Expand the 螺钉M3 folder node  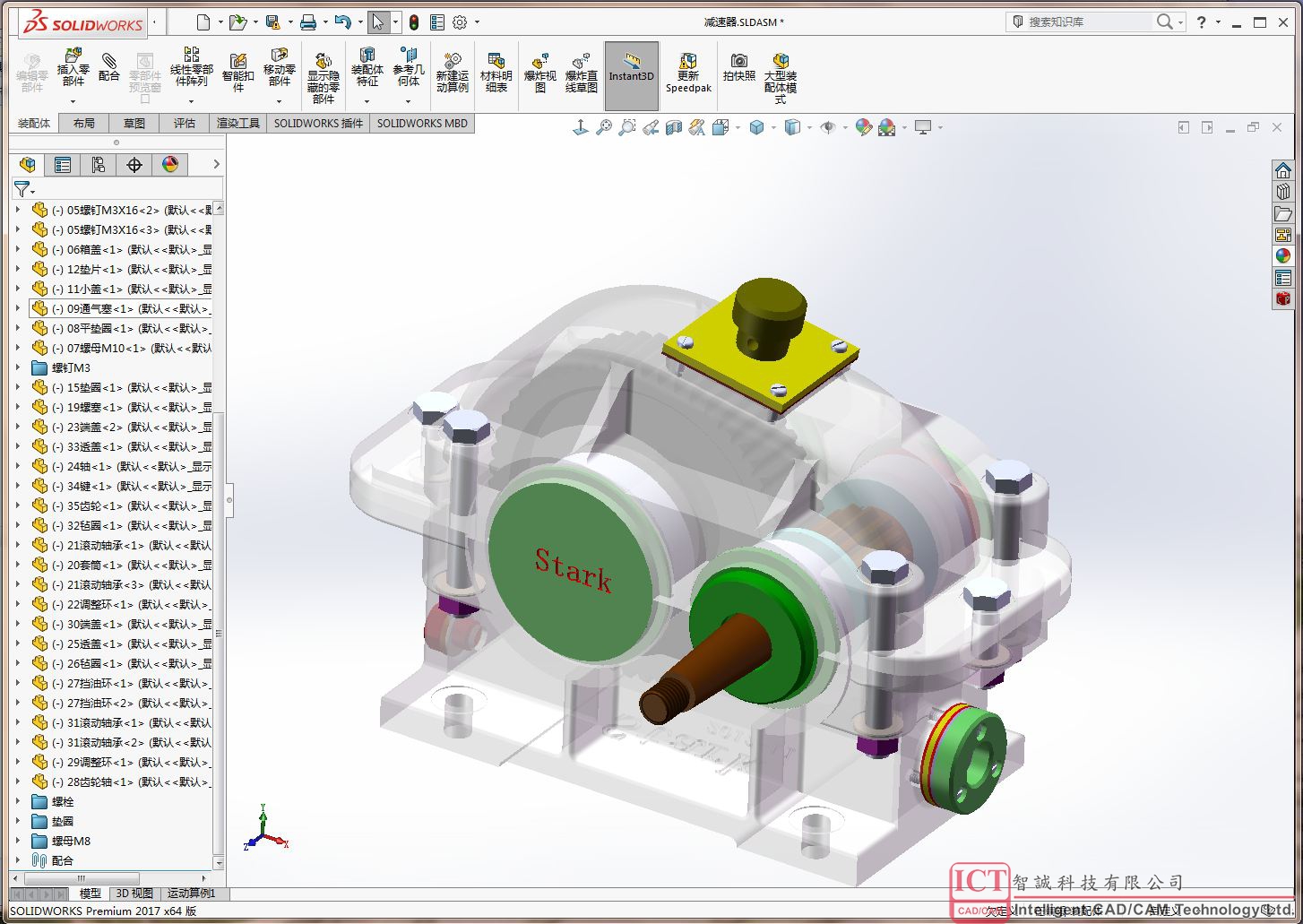click(x=18, y=367)
